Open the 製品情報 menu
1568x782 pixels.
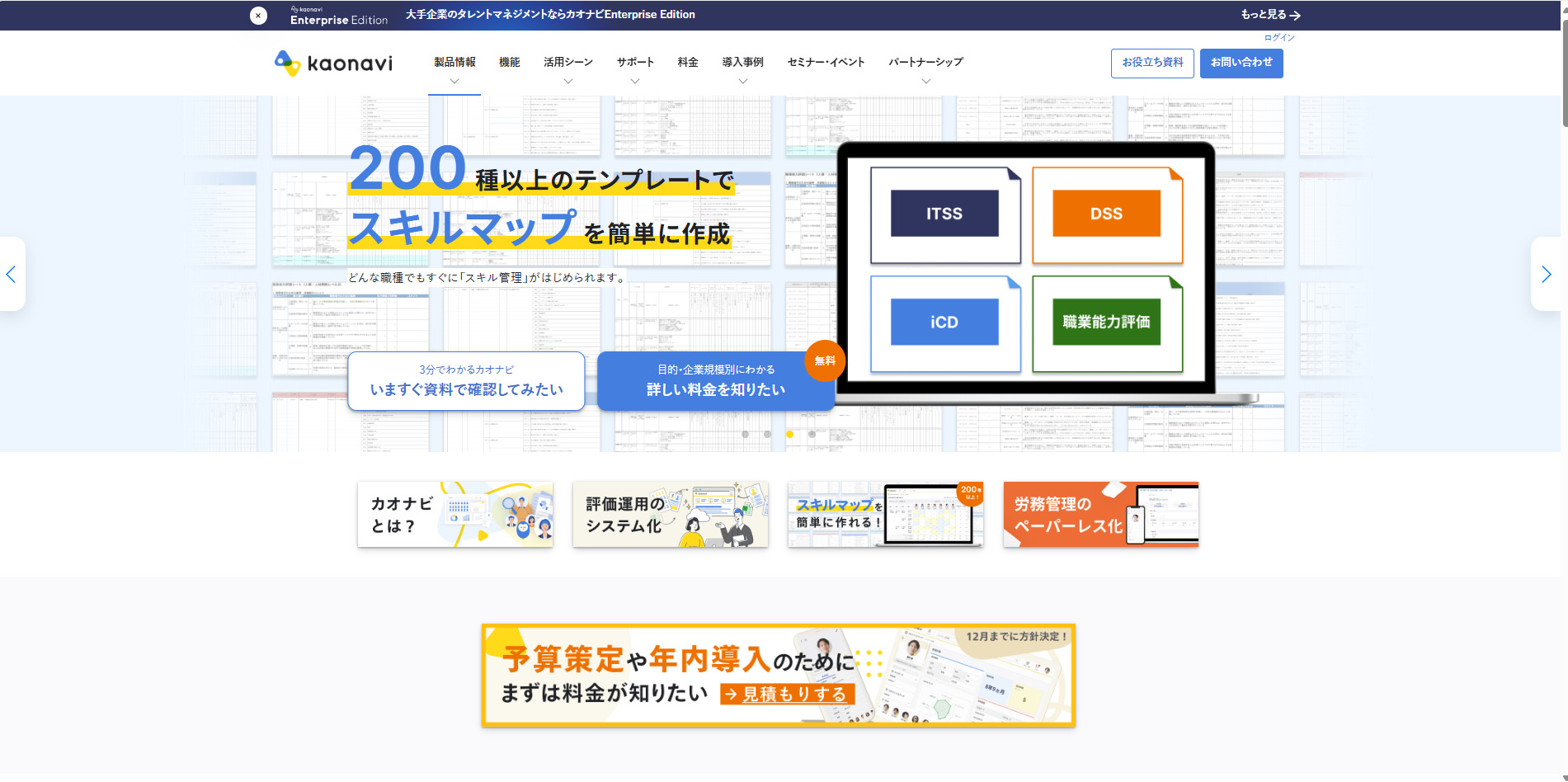pos(454,62)
